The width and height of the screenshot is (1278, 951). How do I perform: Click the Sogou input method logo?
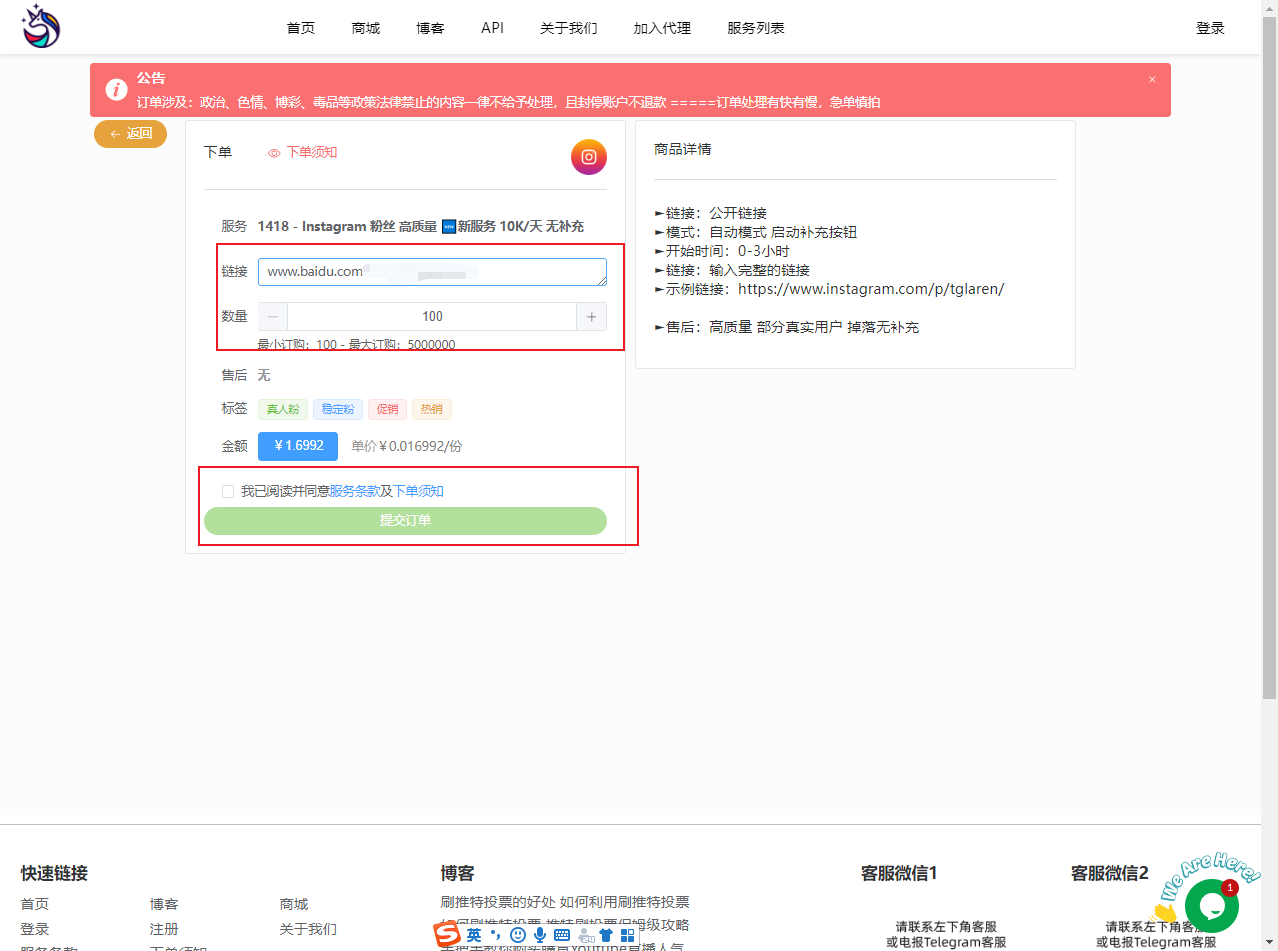pyautogui.click(x=447, y=934)
